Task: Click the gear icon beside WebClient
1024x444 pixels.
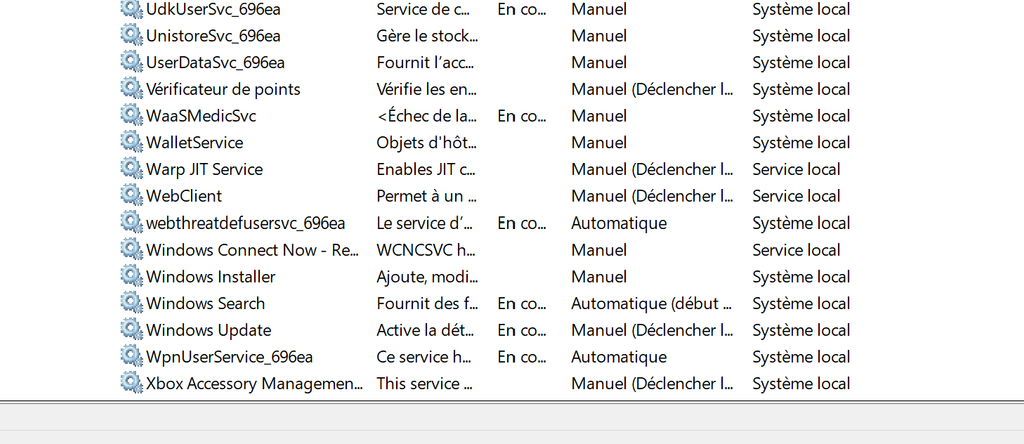Action: [x=131, y=196]
